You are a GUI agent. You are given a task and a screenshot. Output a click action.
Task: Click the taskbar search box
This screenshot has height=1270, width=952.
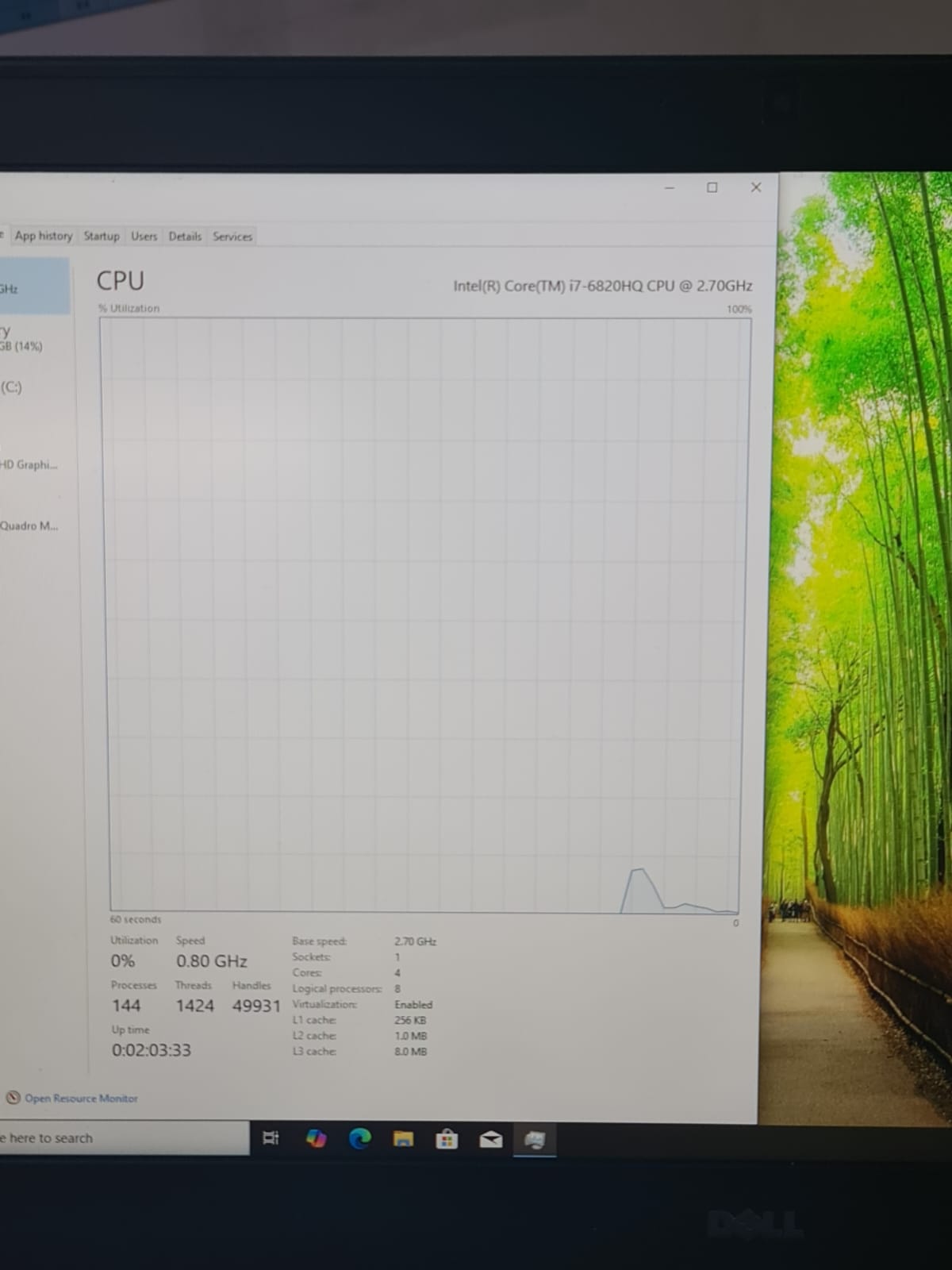[125, 1138]
